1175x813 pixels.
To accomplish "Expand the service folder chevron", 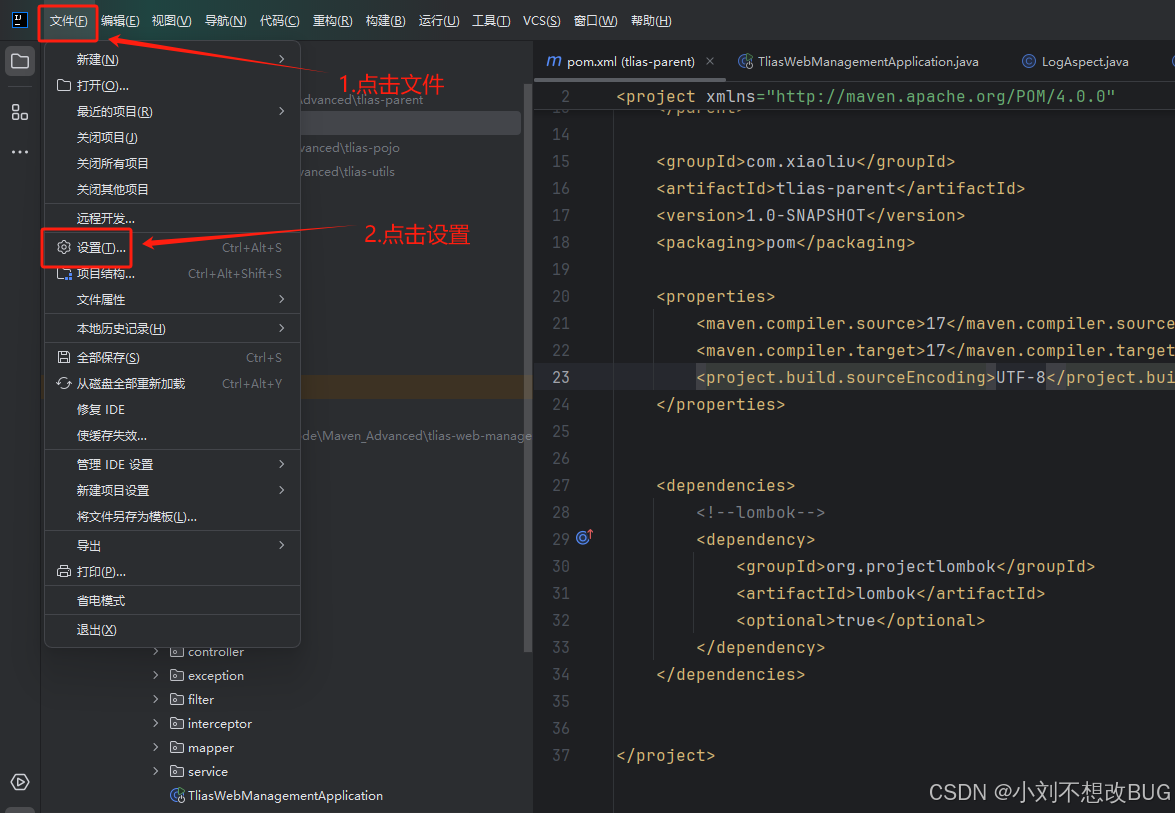I will click(x=156, y=772).
